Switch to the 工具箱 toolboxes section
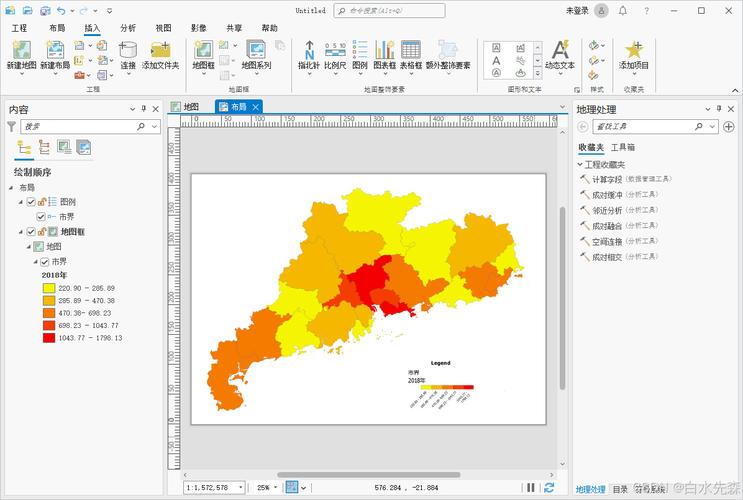Viewport: 743px width, 500px height. point(623,147)
